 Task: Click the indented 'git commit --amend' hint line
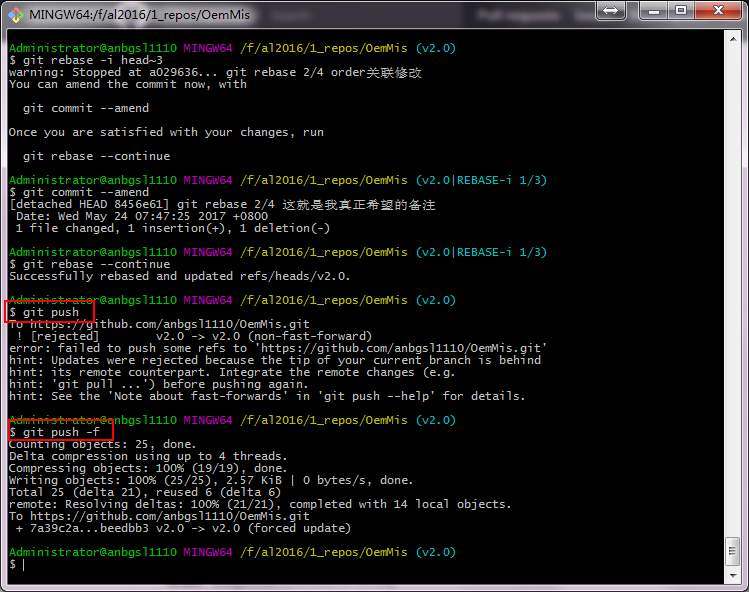point(86,108)
